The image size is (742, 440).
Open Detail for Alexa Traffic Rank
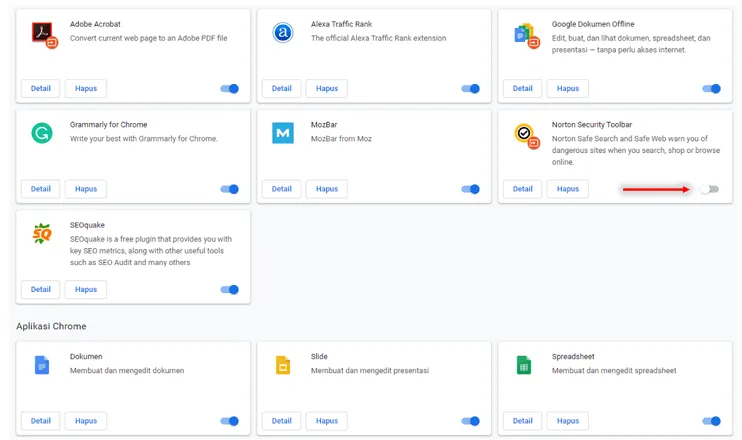(282, 88)
